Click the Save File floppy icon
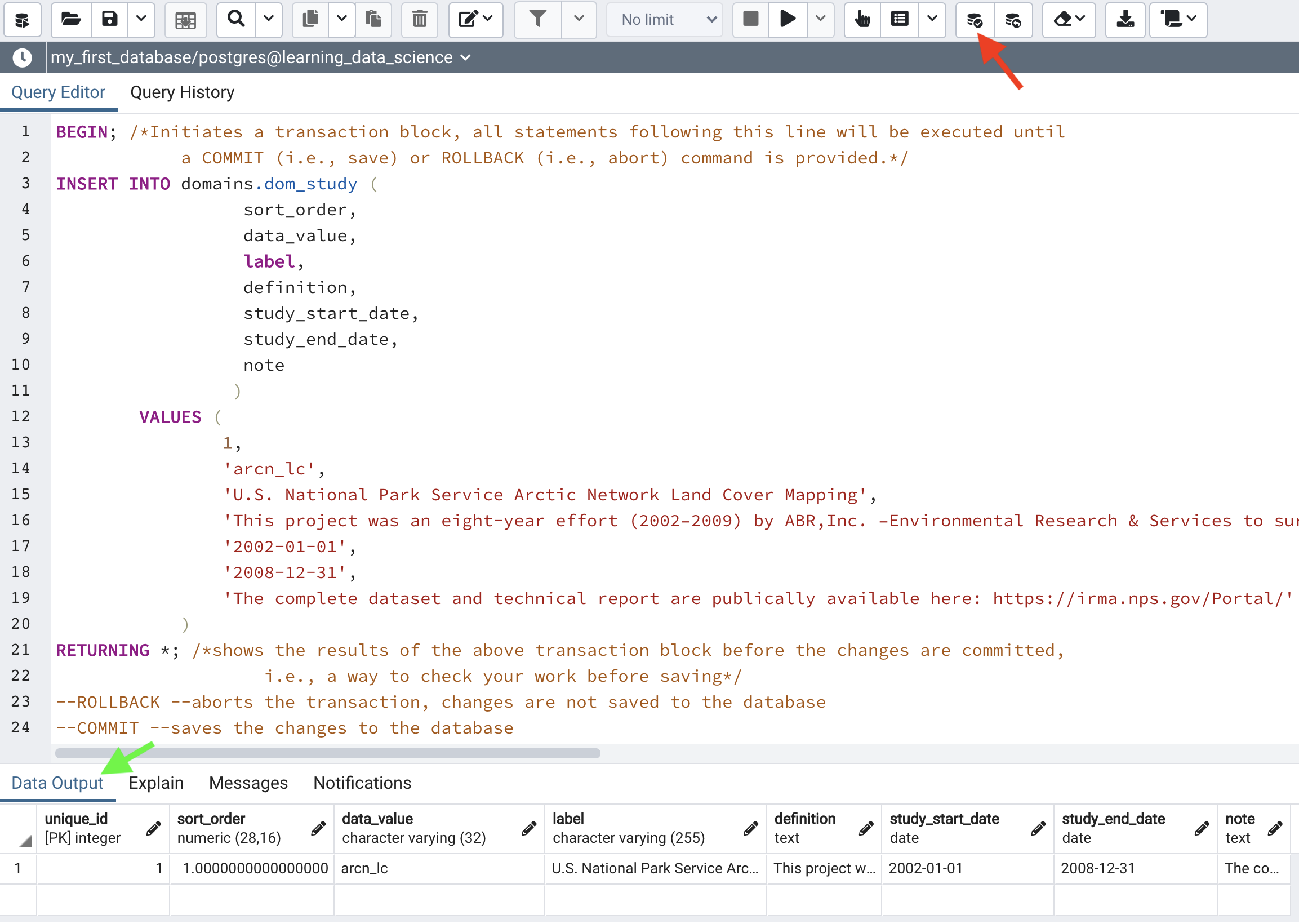Viewport: 1299px width, 924px height. tap(109, 19)
